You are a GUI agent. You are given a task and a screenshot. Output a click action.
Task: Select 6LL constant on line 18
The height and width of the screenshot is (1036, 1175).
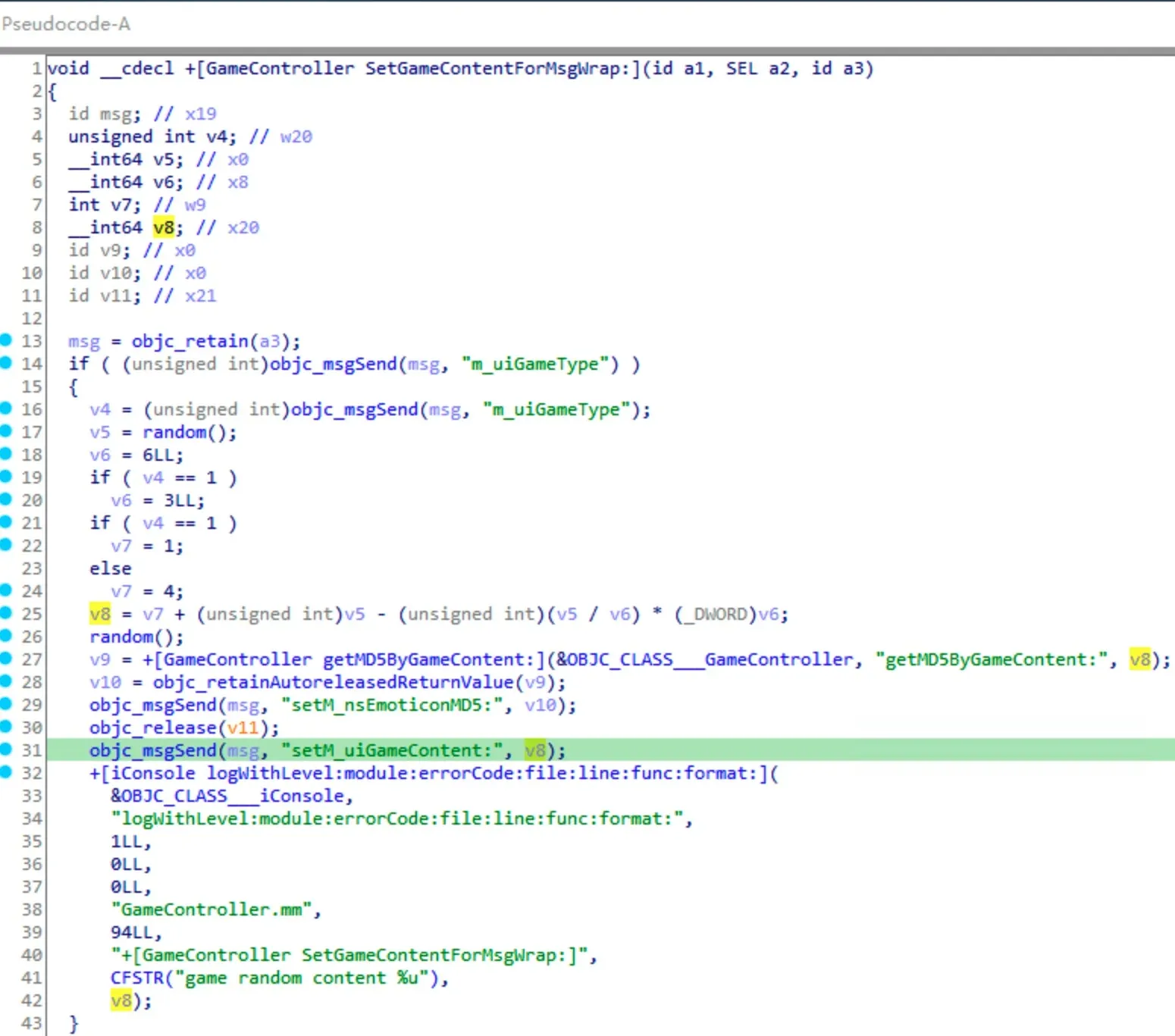(158, 455)
